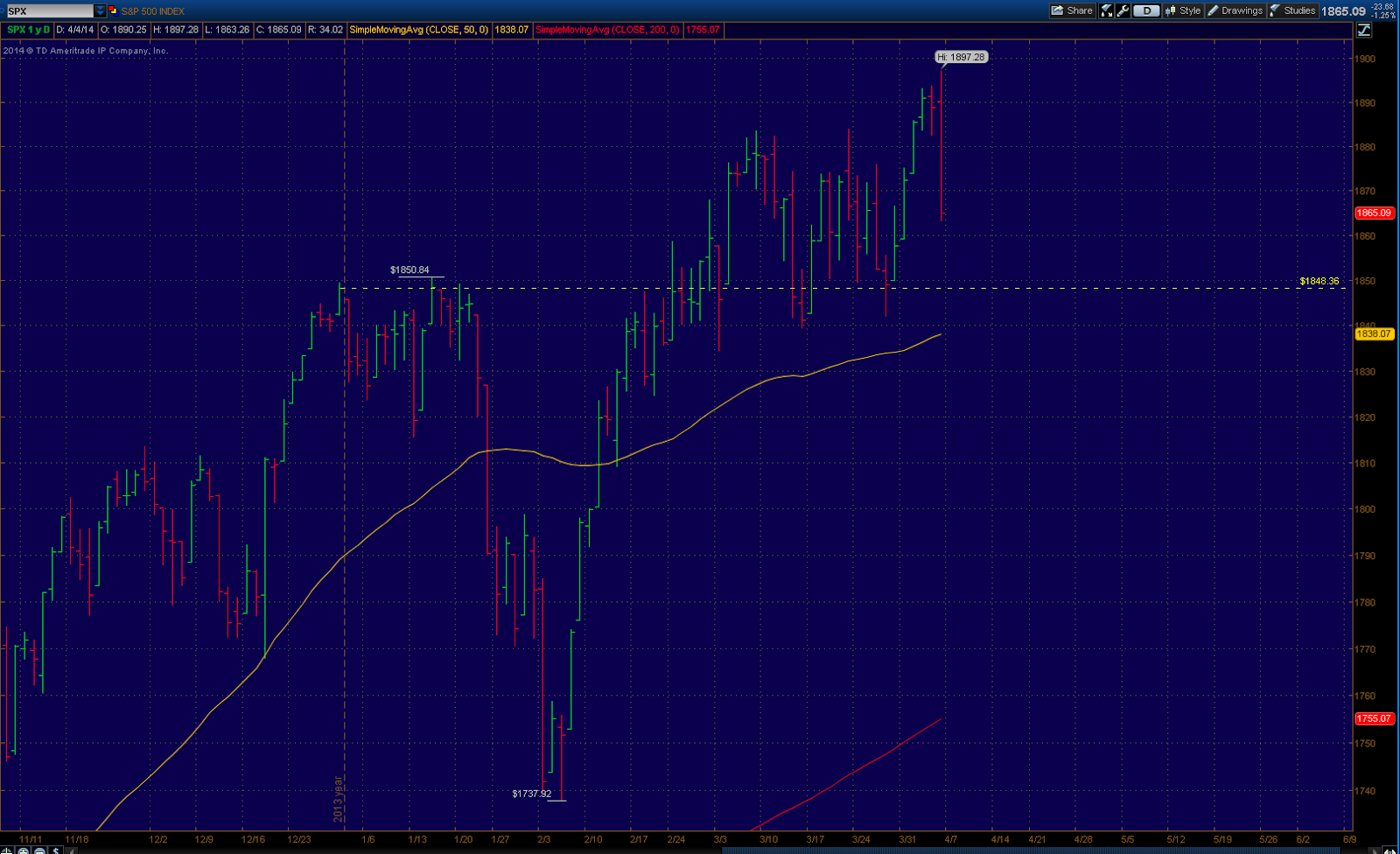Click the quick study flask icon next to Share
Screen dimensions: 1400x854
1107,10
